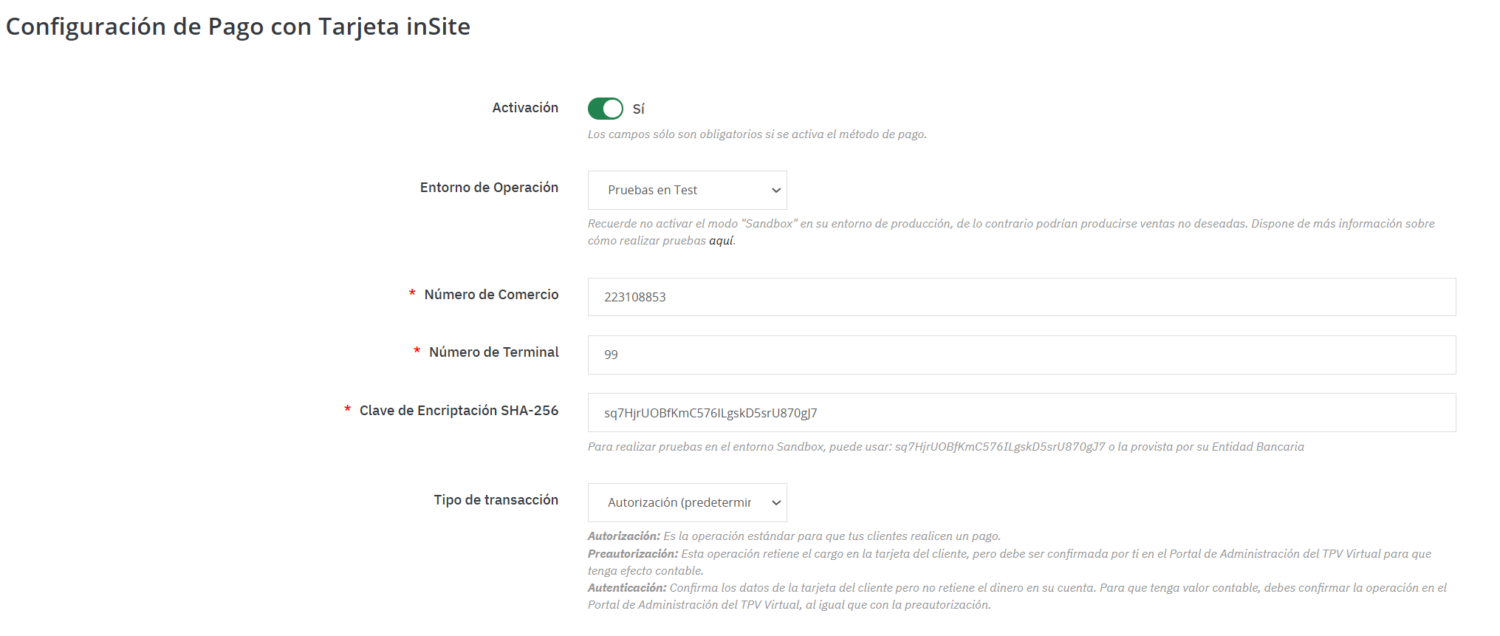The image size is (1500, 636).
Task: Select the Clave de Encriptación SHA-256 field
Action: (x=1021, y=412)
